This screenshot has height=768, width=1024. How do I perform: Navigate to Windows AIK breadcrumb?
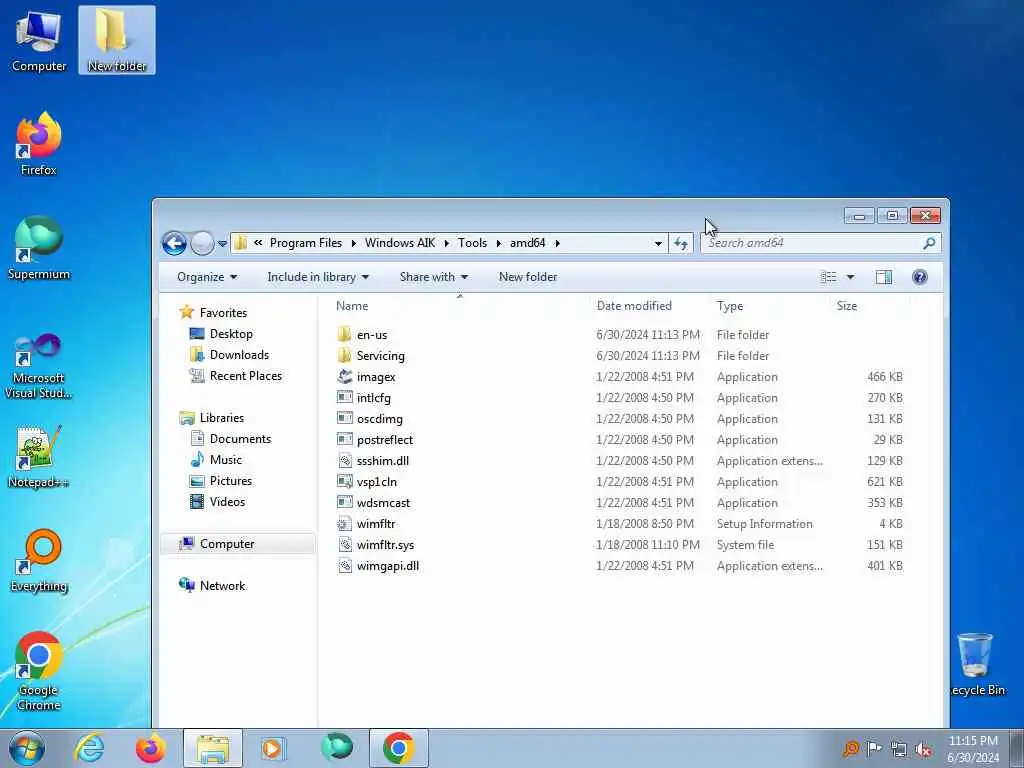(x=400, y=243)
